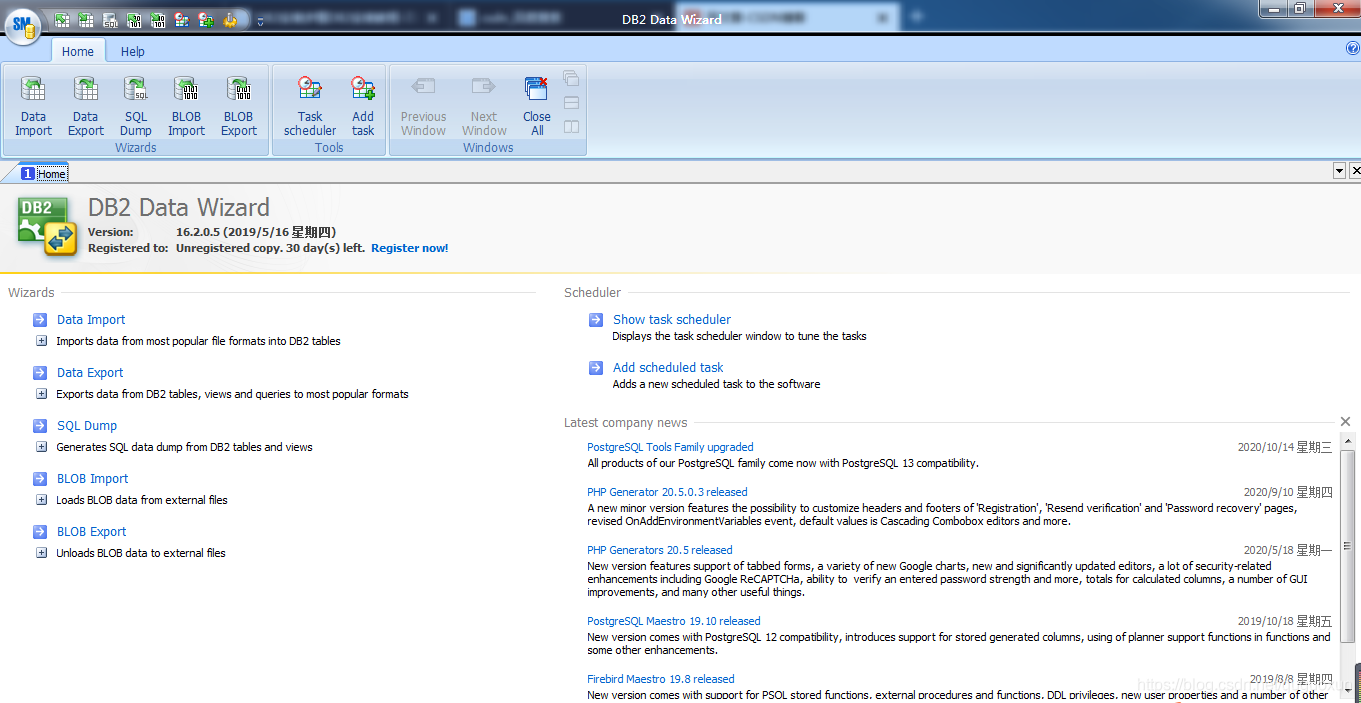Switch to the Help ribbon tab
This screenshot has height=703, width=1361.
[133, 51]
